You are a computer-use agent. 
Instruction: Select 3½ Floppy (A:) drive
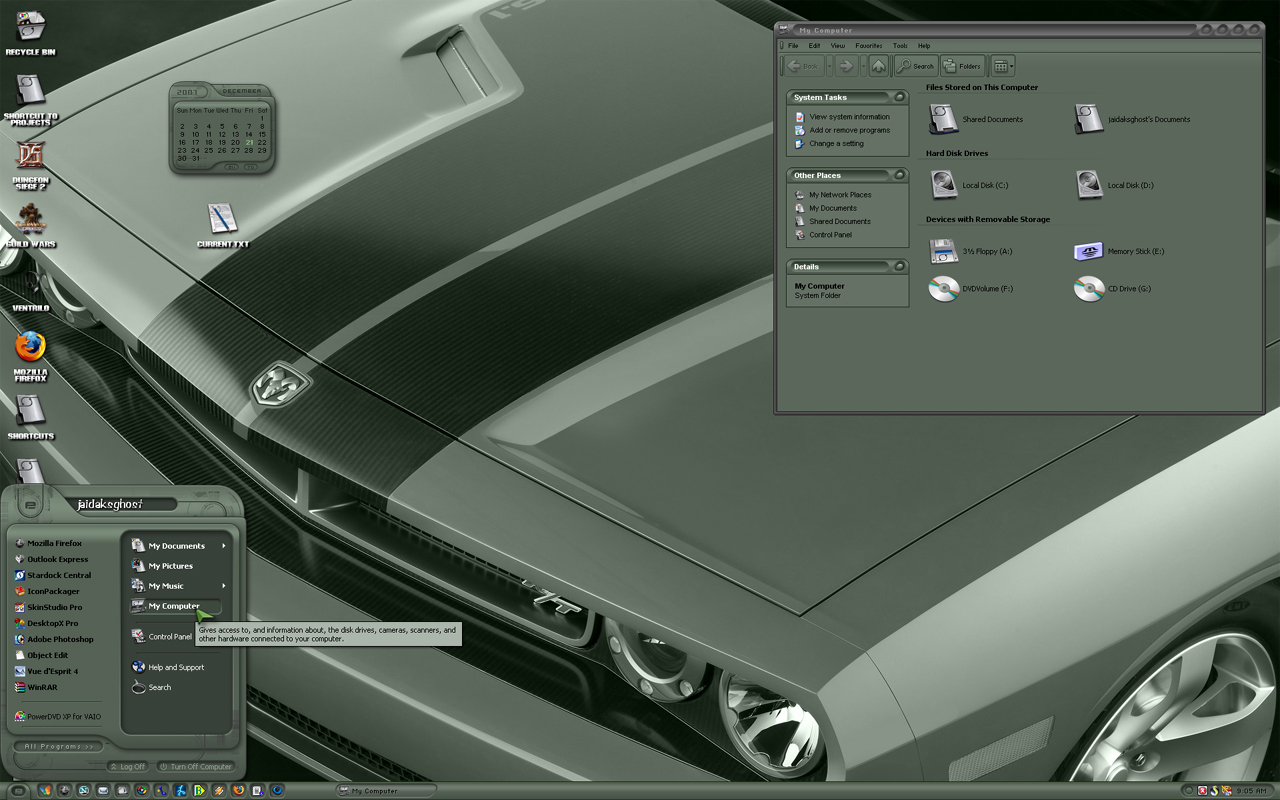[971, 251]
